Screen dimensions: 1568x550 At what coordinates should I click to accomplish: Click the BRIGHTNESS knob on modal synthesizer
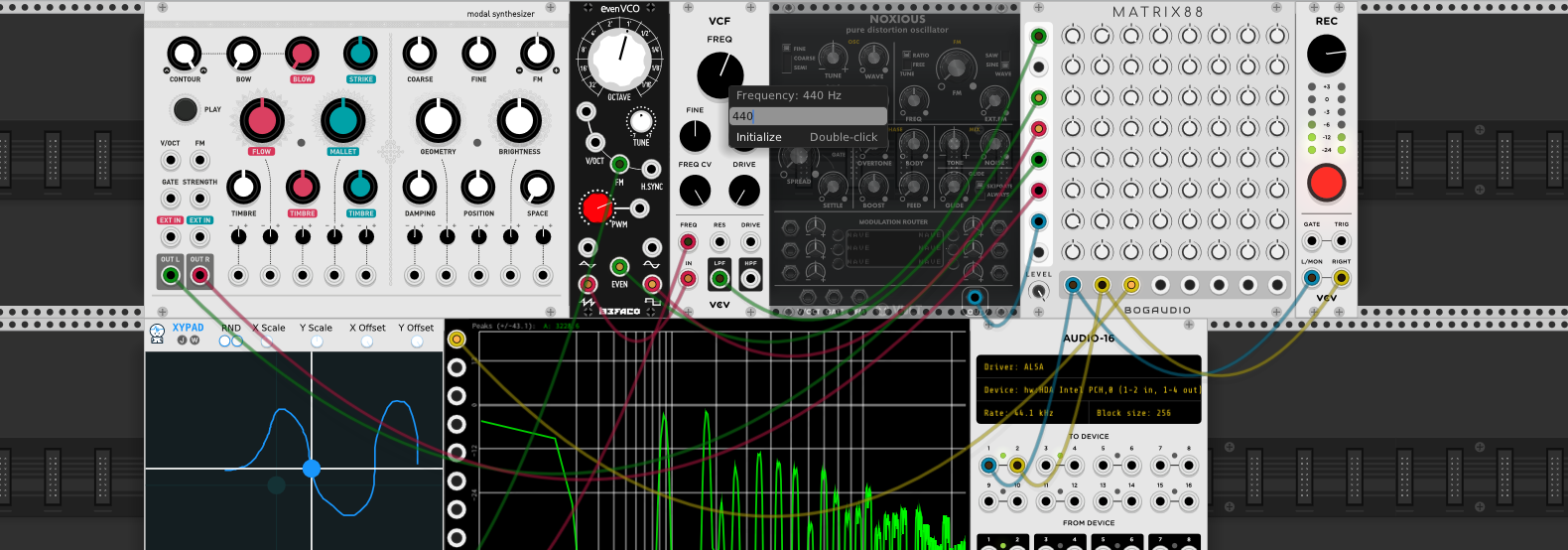pyautogui.click(x=519, y=120)
